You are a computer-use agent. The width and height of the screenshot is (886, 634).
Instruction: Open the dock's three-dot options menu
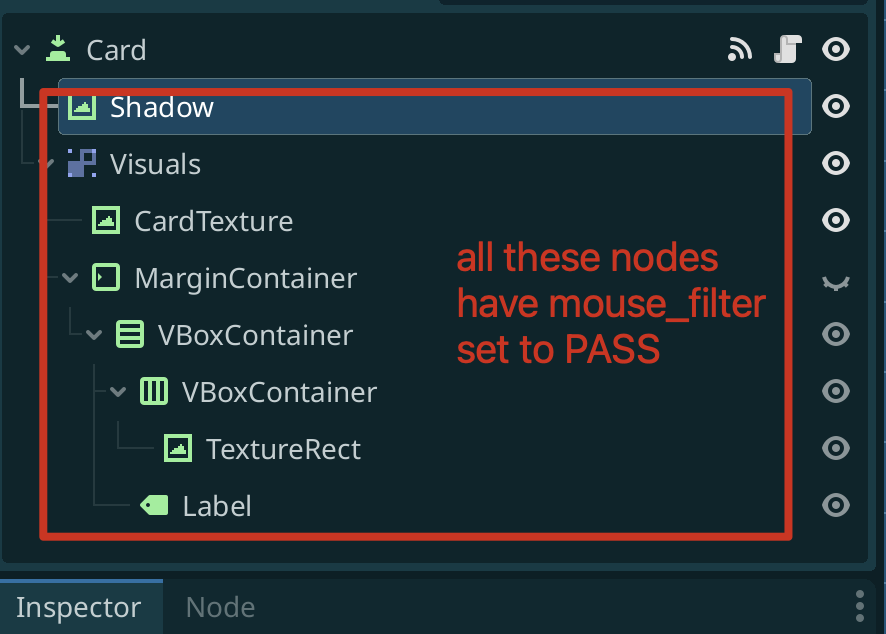point(859,606)
